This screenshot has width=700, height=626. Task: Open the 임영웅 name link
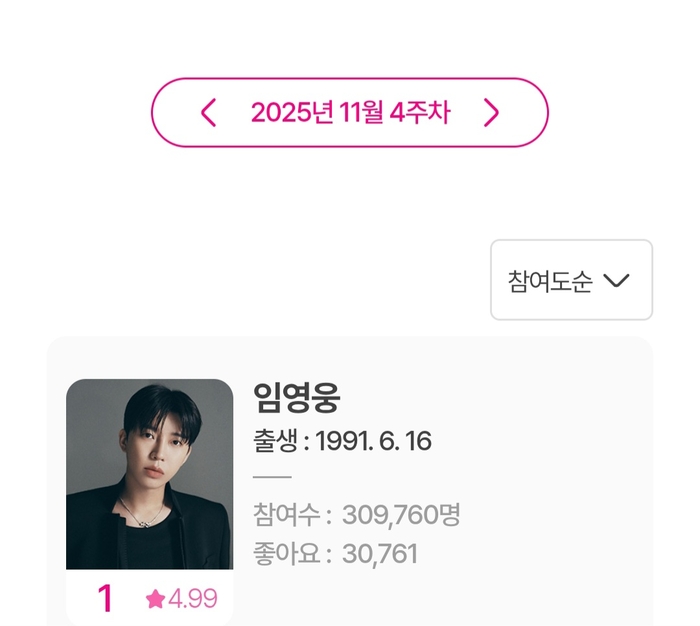(297, 398)
